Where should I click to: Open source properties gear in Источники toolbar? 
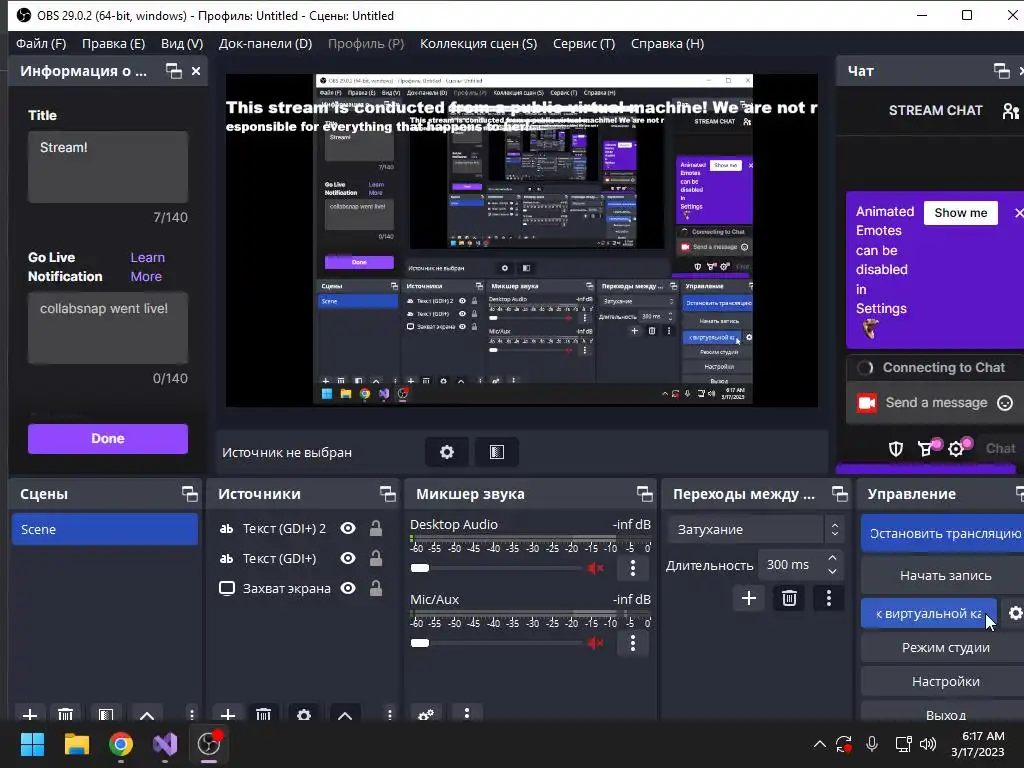coord(304,715)
